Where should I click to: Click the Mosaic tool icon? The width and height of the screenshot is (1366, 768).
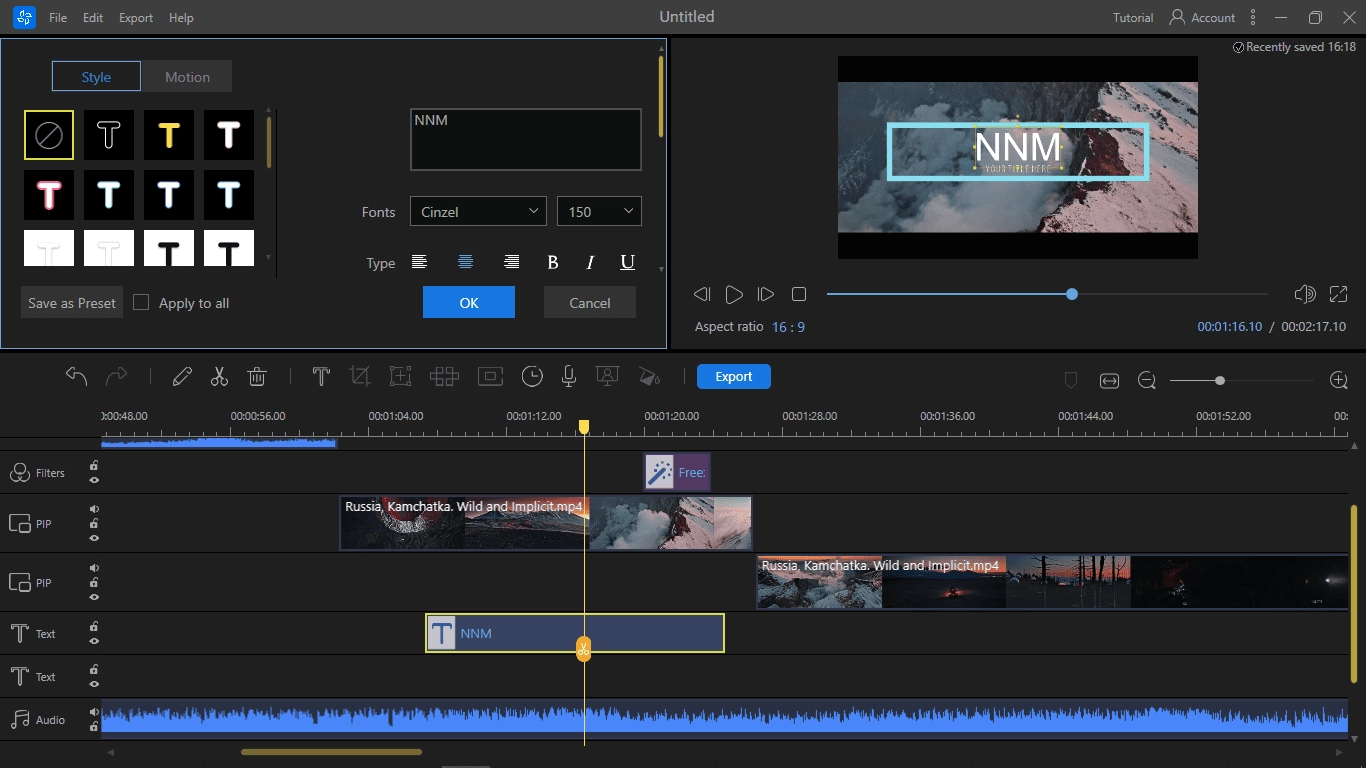tap(444, 376)
